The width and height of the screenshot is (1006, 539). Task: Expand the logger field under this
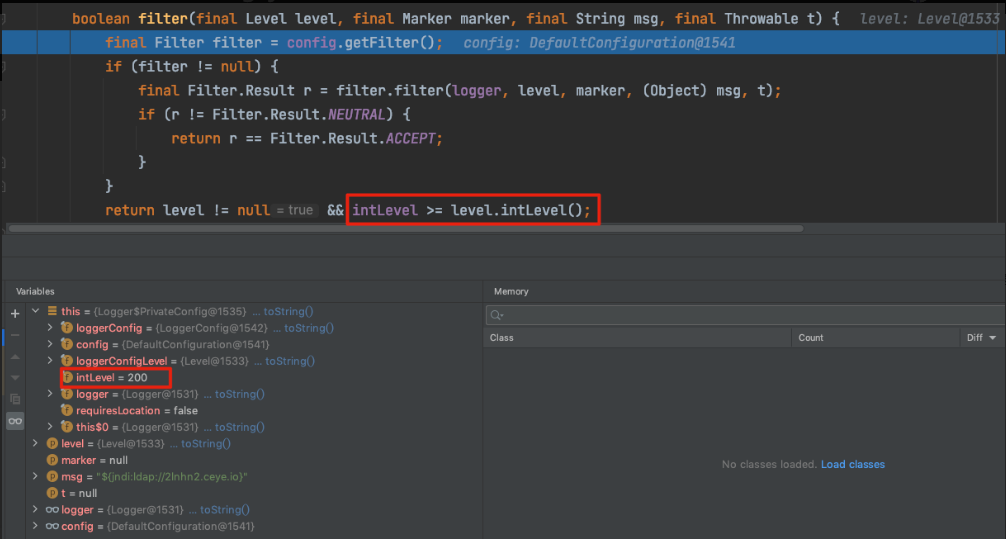(50, 394)
